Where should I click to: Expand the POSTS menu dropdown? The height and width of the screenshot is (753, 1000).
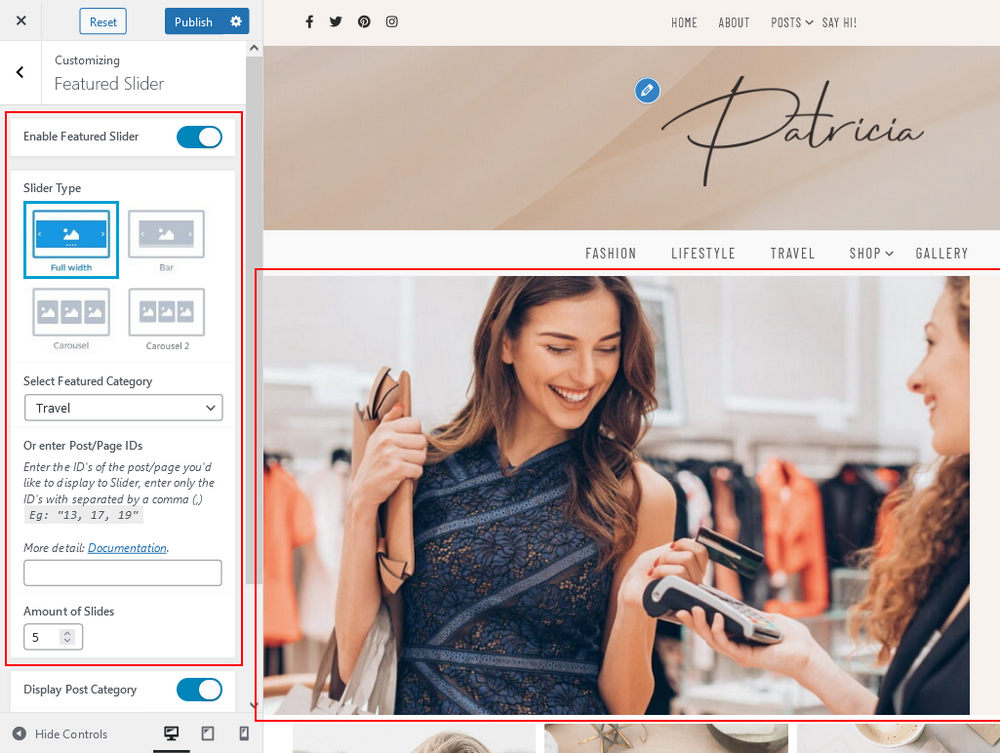coord(791,23)
